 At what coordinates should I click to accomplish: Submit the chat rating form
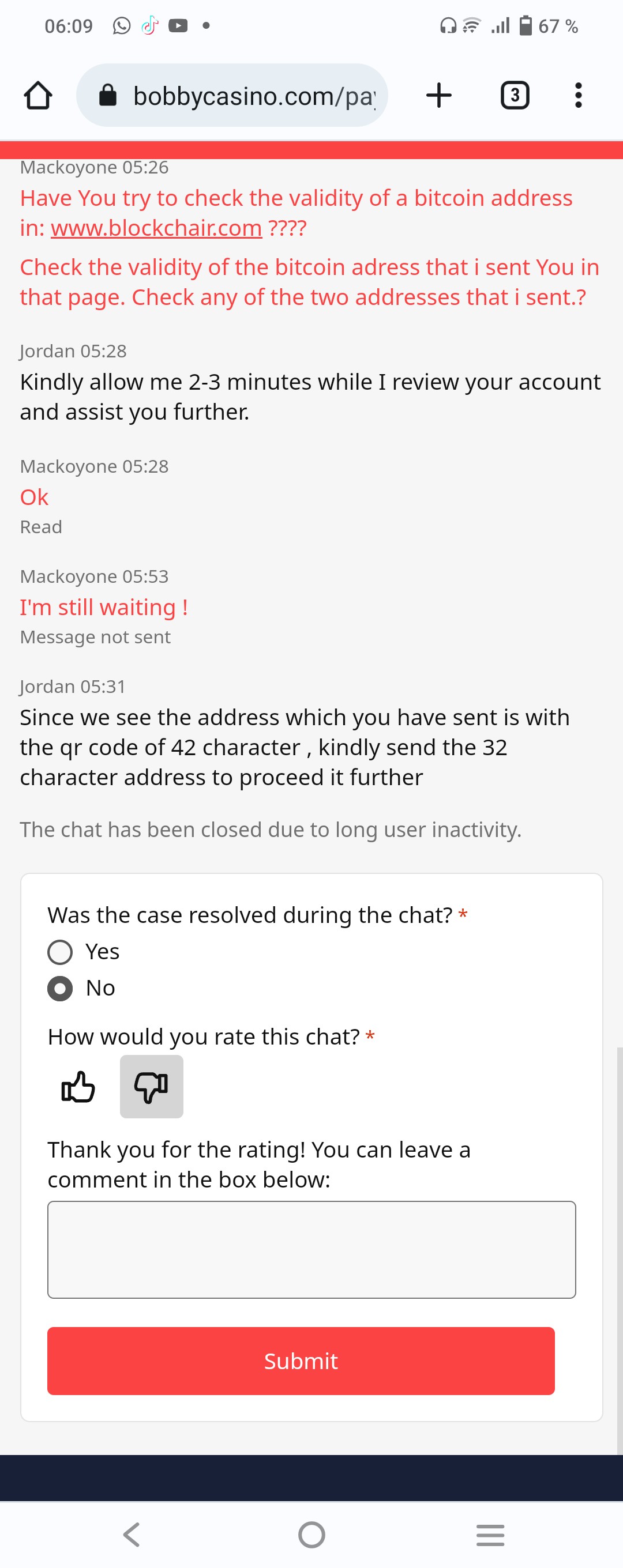pos(301,1361)
